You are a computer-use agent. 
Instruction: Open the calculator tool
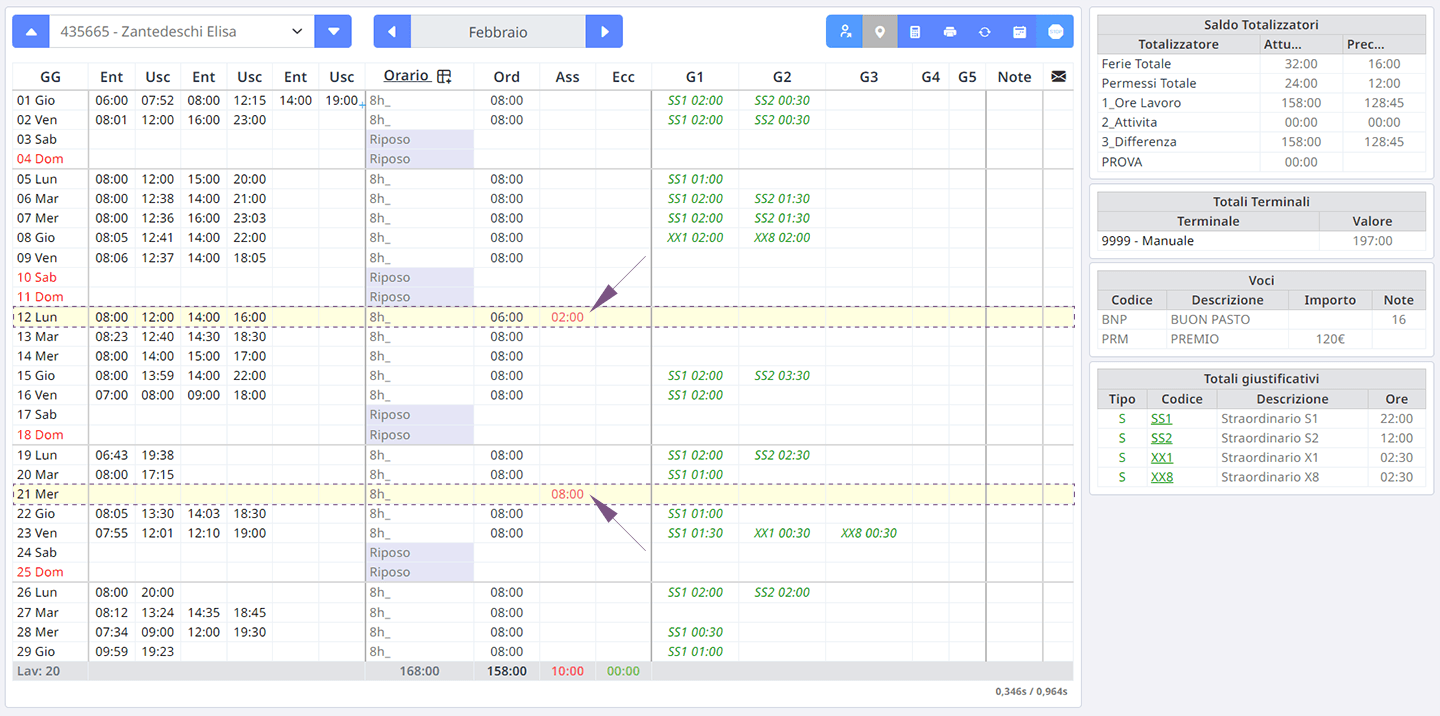coord(915,31)
